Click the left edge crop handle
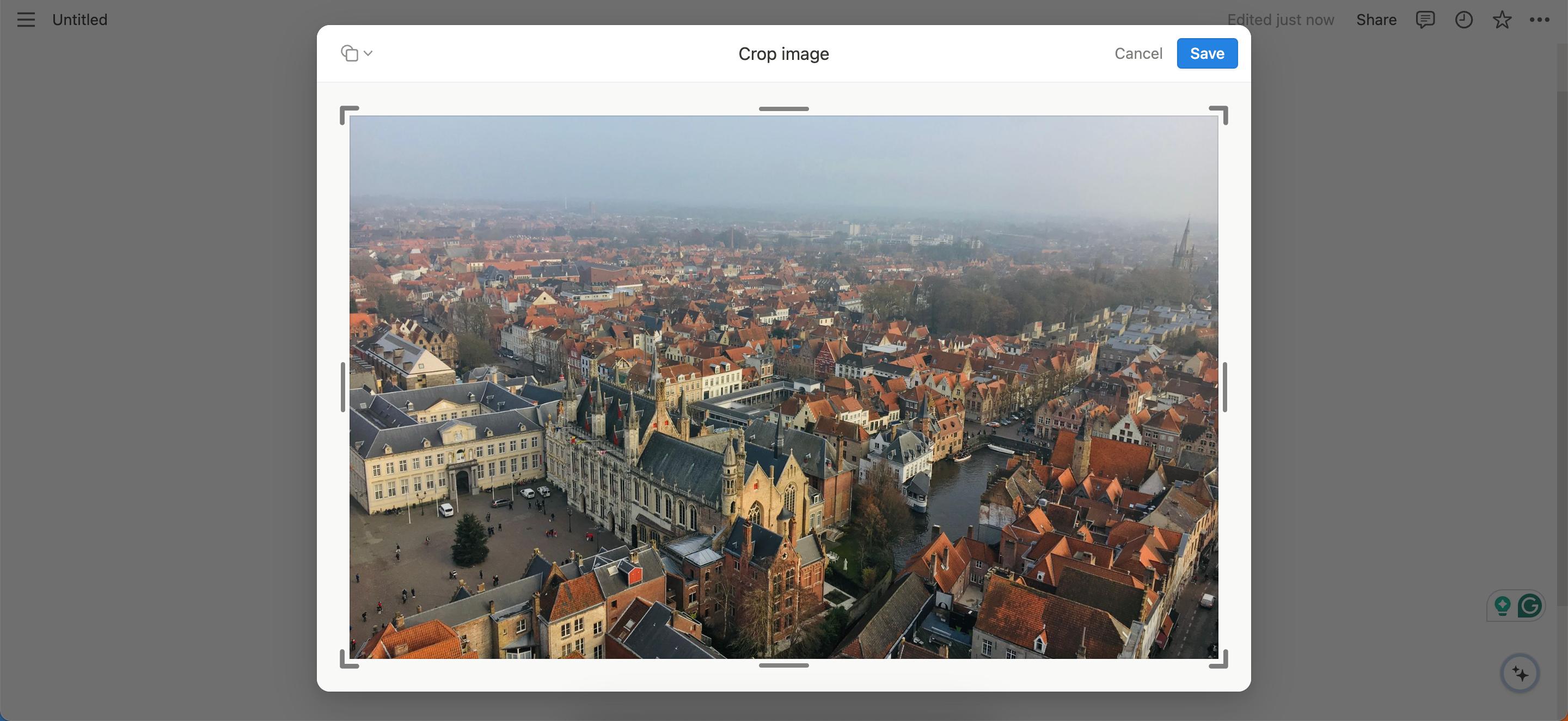The image size is (1568, 721). [x=342, y=386]
